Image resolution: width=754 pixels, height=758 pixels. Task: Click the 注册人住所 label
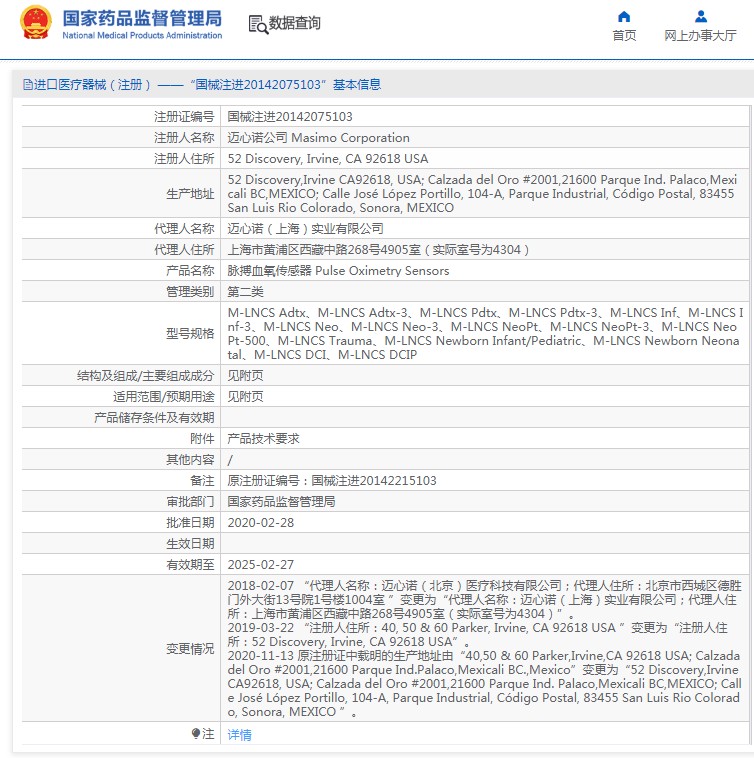184,159
